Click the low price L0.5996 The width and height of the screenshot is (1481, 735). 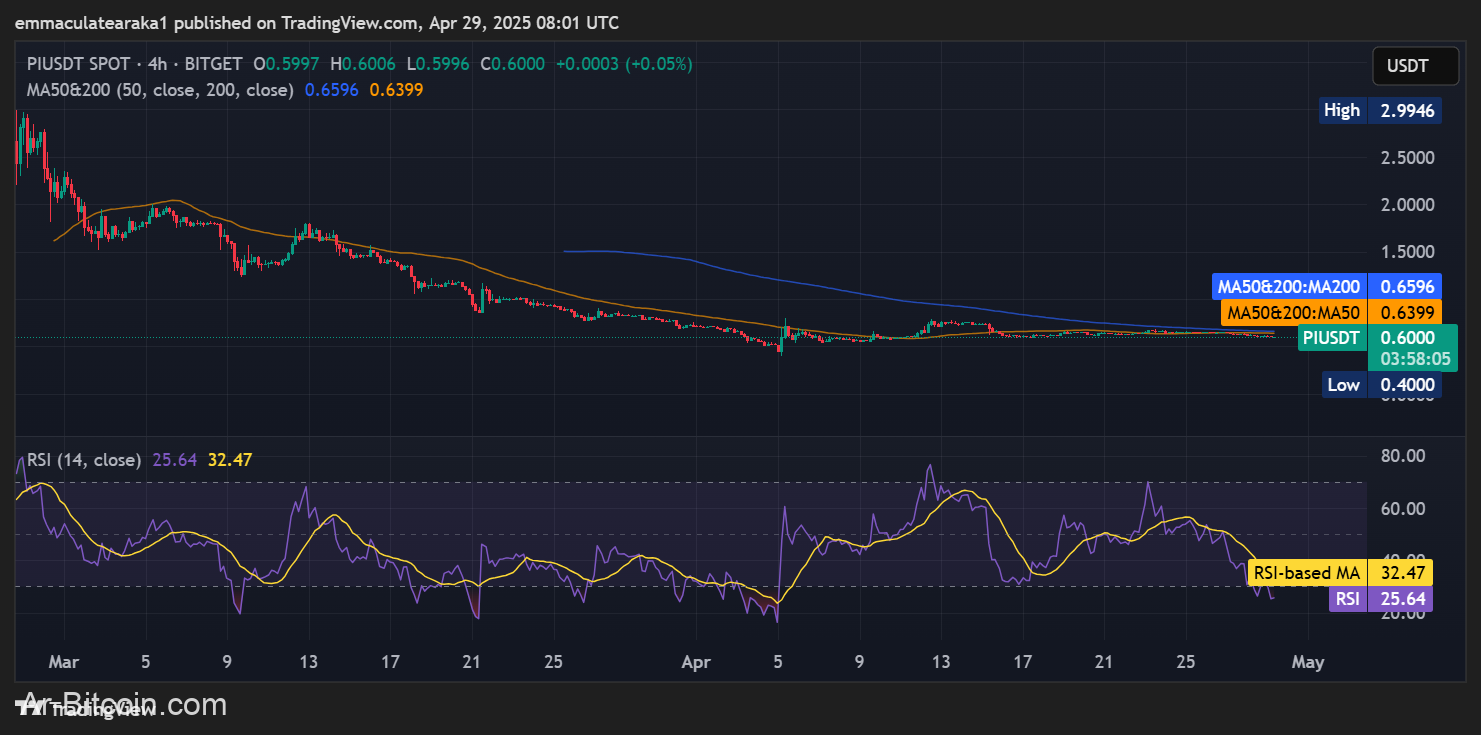[x=439, y=64]
